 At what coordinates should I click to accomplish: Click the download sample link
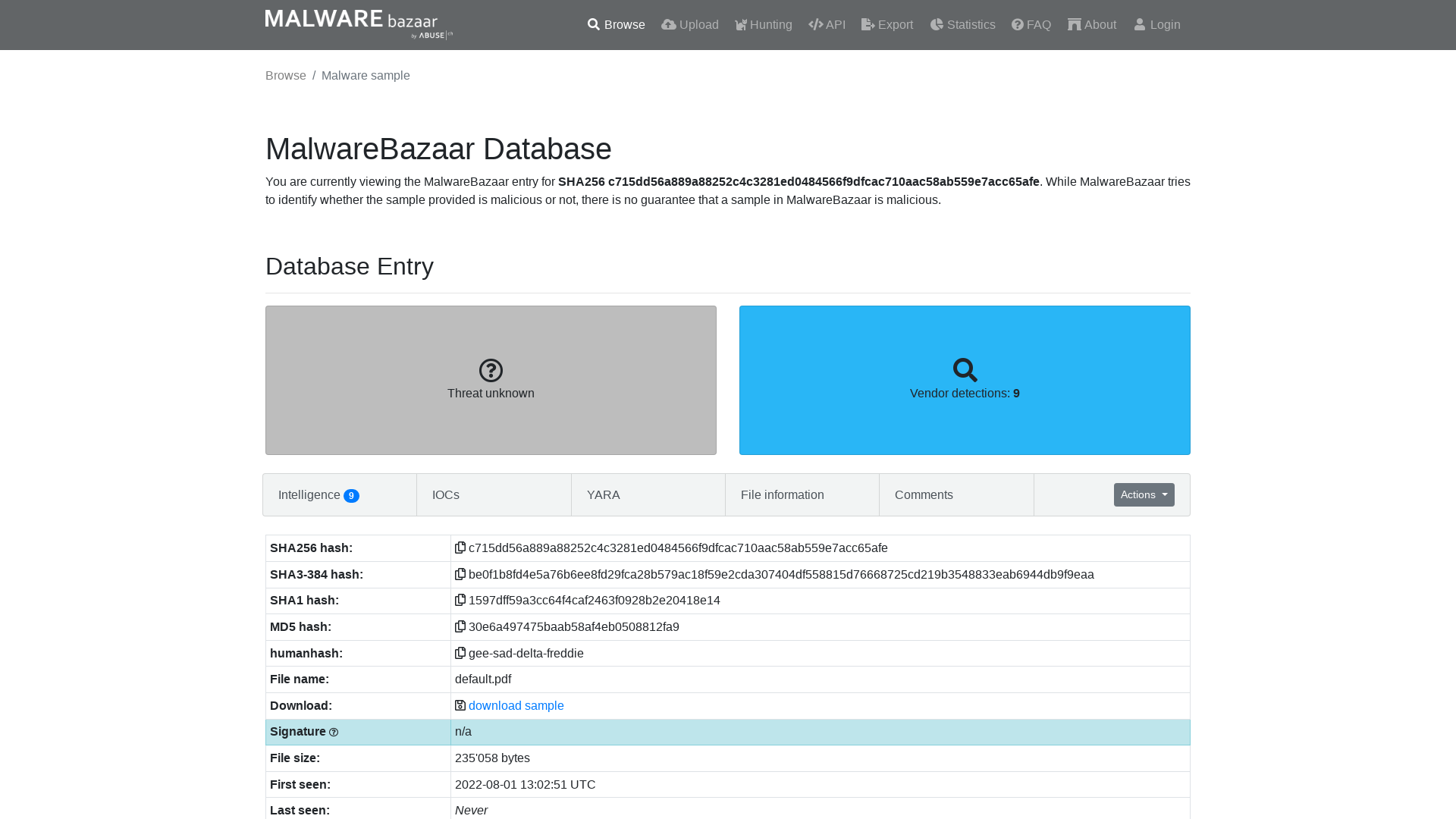pyautogui.click(x=516, y=705)
